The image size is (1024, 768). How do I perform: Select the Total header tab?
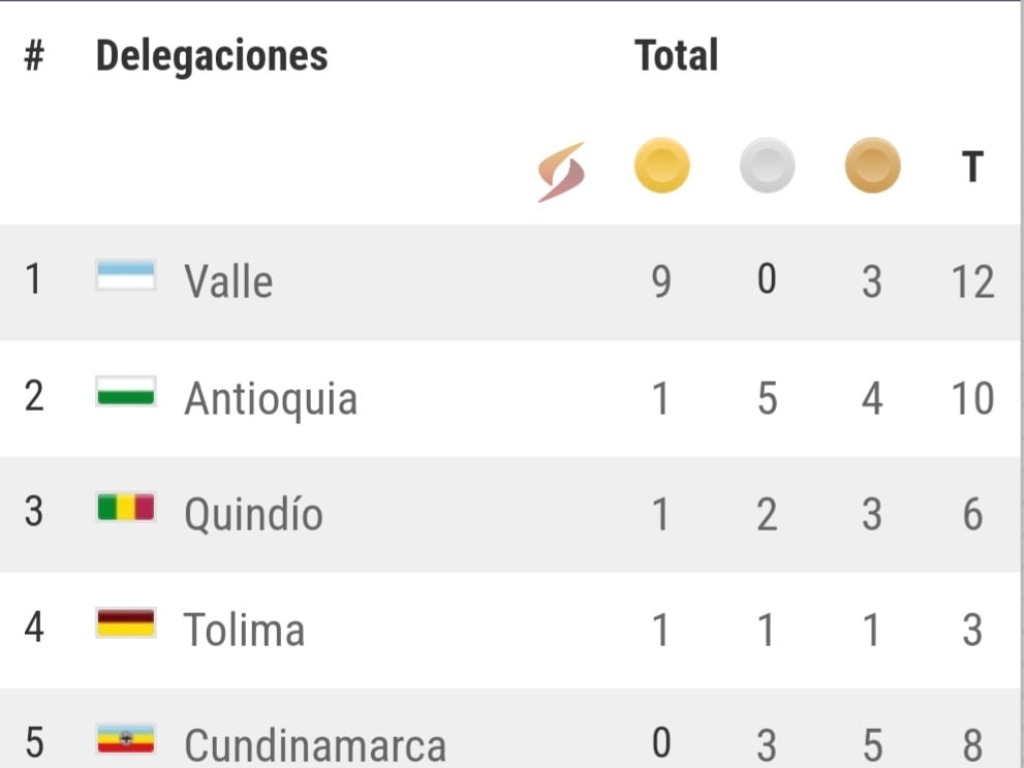point(677,56)
